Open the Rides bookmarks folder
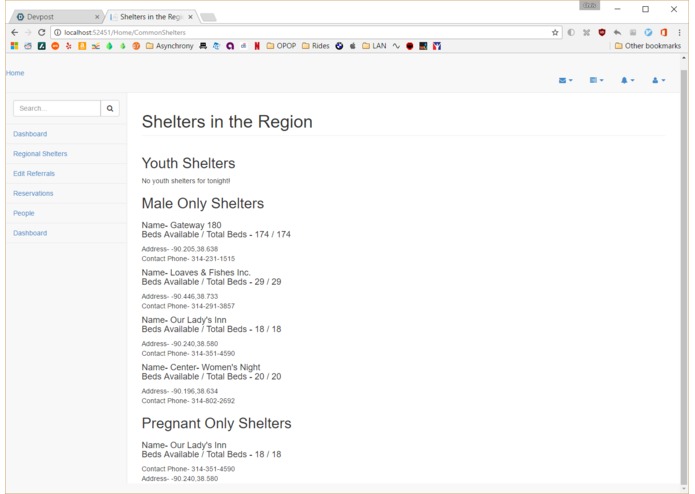This screenshot has height=494, width=695. click(x=316, y=46)
